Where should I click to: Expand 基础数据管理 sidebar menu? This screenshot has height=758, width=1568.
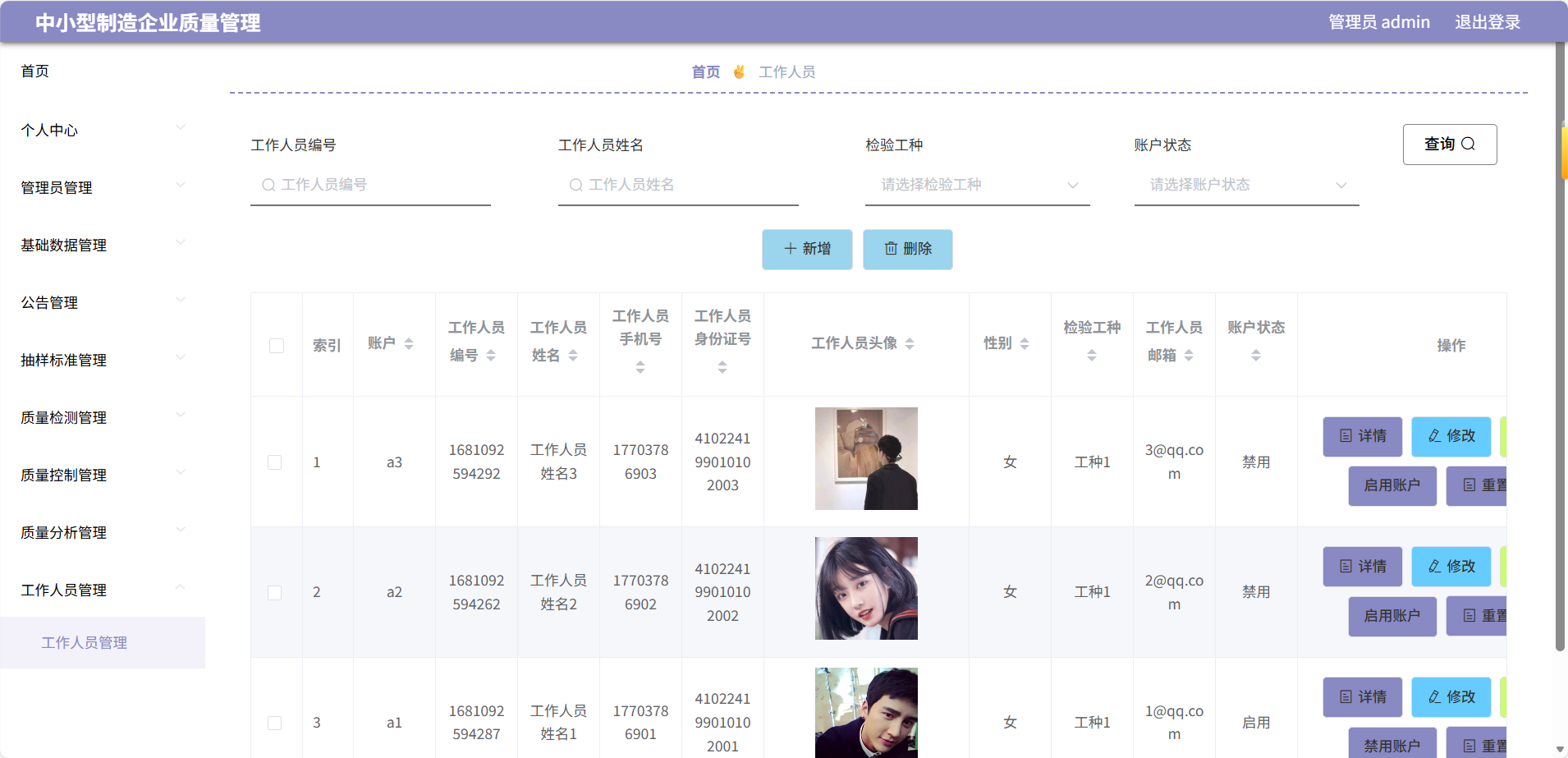(103, 245)
